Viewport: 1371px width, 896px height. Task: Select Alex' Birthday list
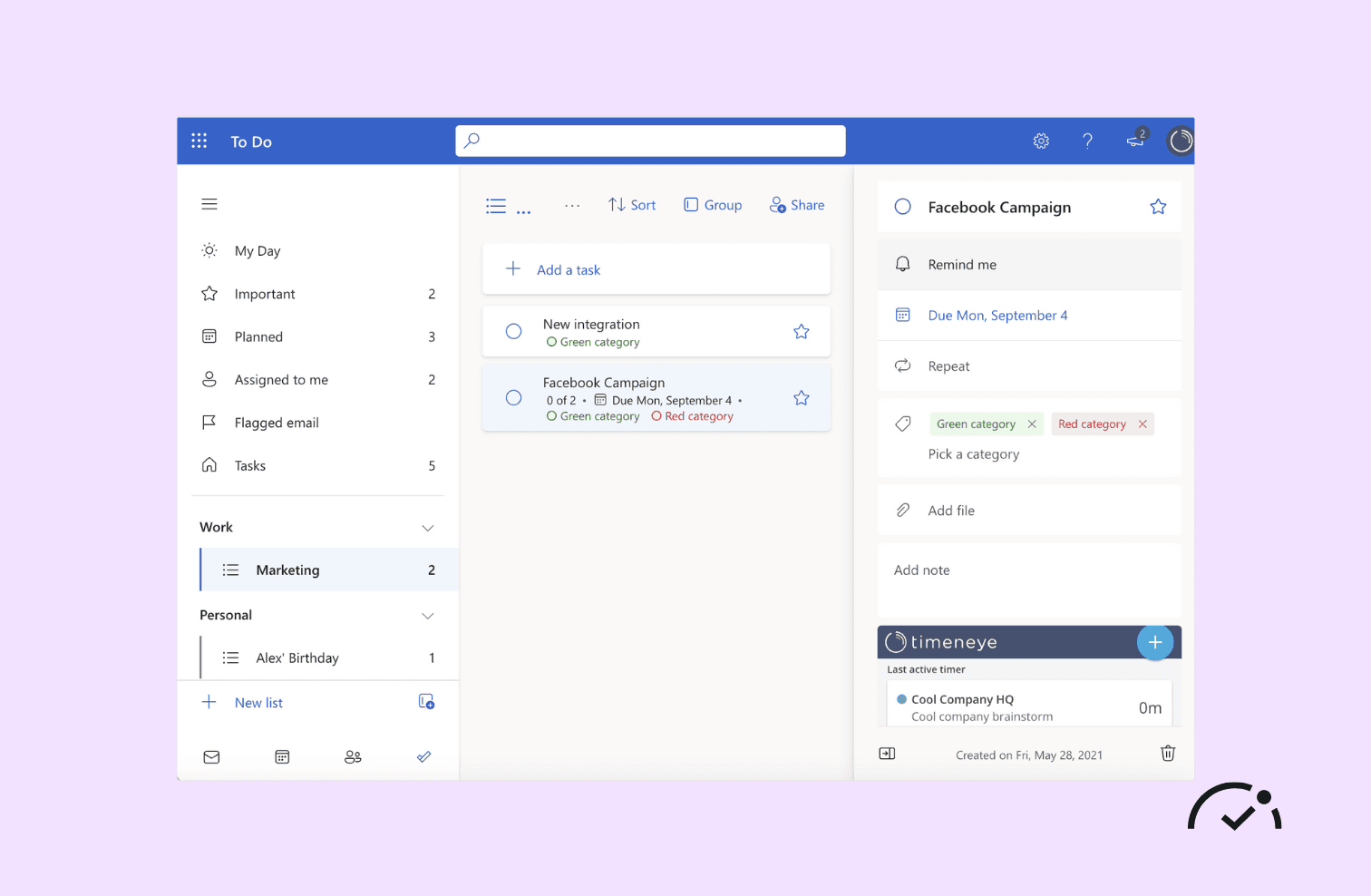pyautogui.click(x=329, y=657)
